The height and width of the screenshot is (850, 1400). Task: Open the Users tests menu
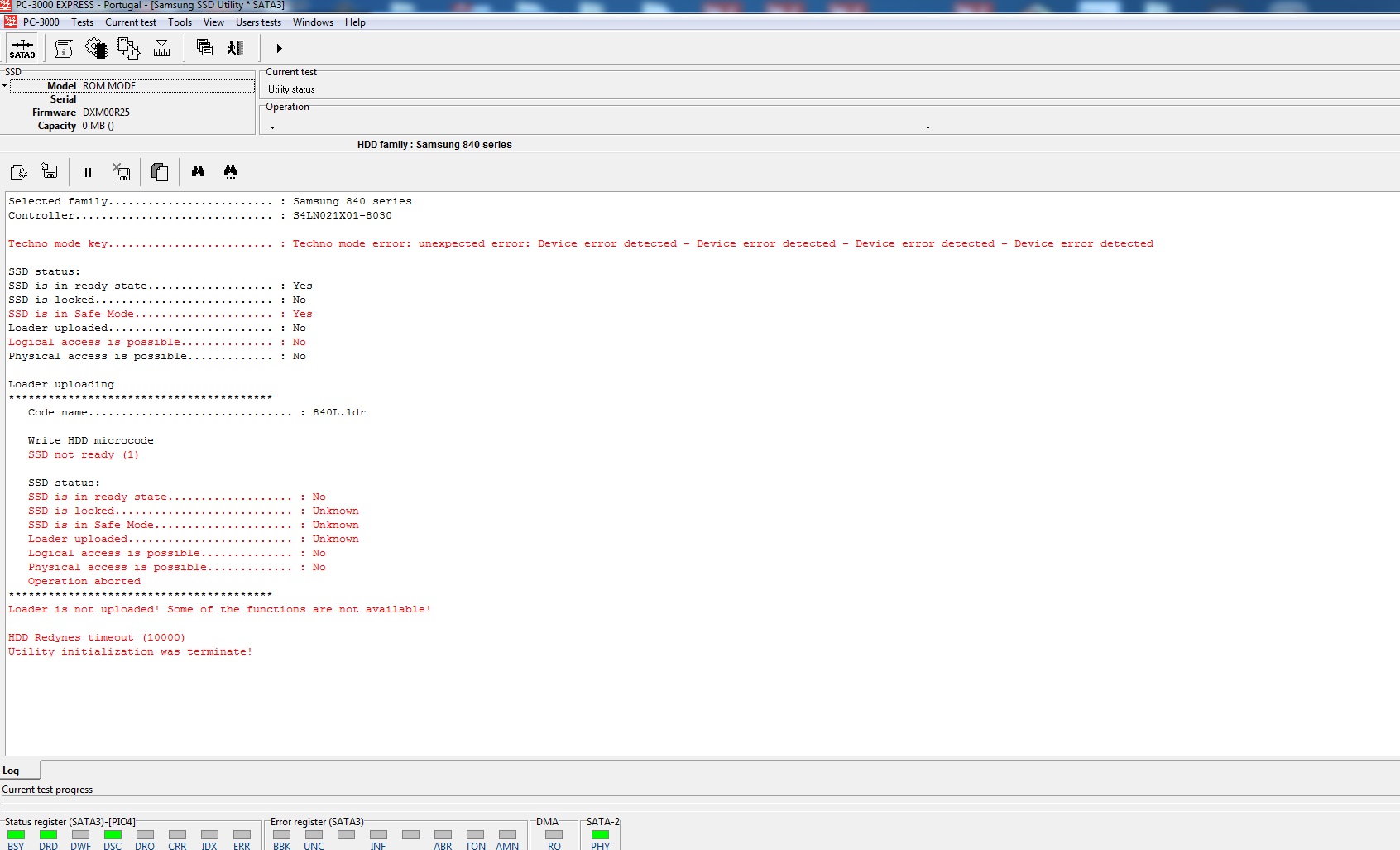258,22
